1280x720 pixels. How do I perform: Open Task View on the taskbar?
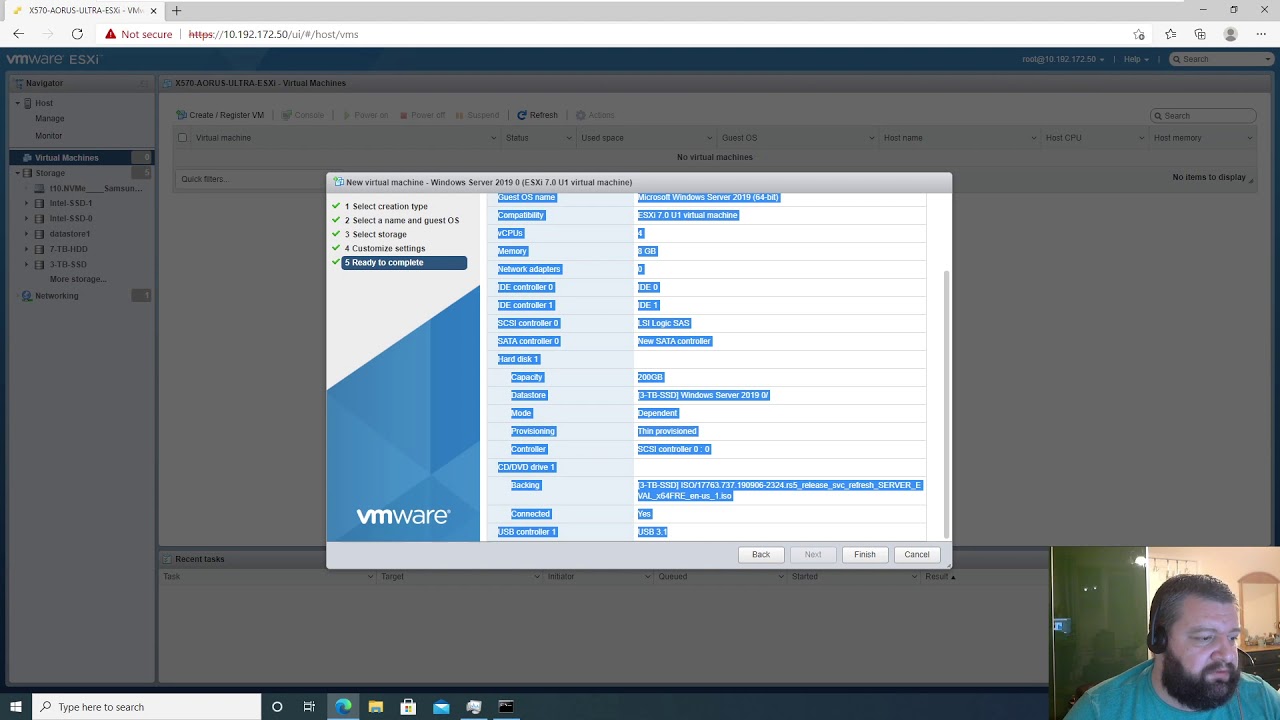click(x=309, y=707)
